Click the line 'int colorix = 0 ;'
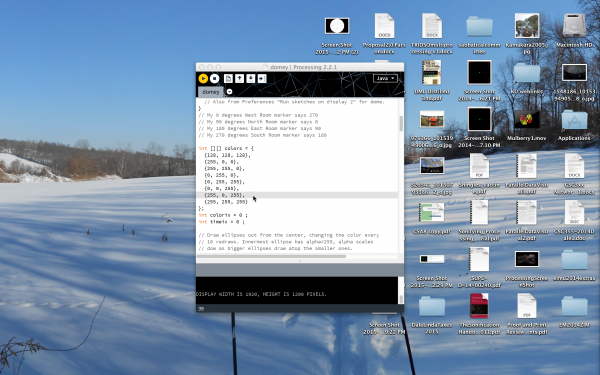This screenshot has width=600, height=375. pos(223,215)
